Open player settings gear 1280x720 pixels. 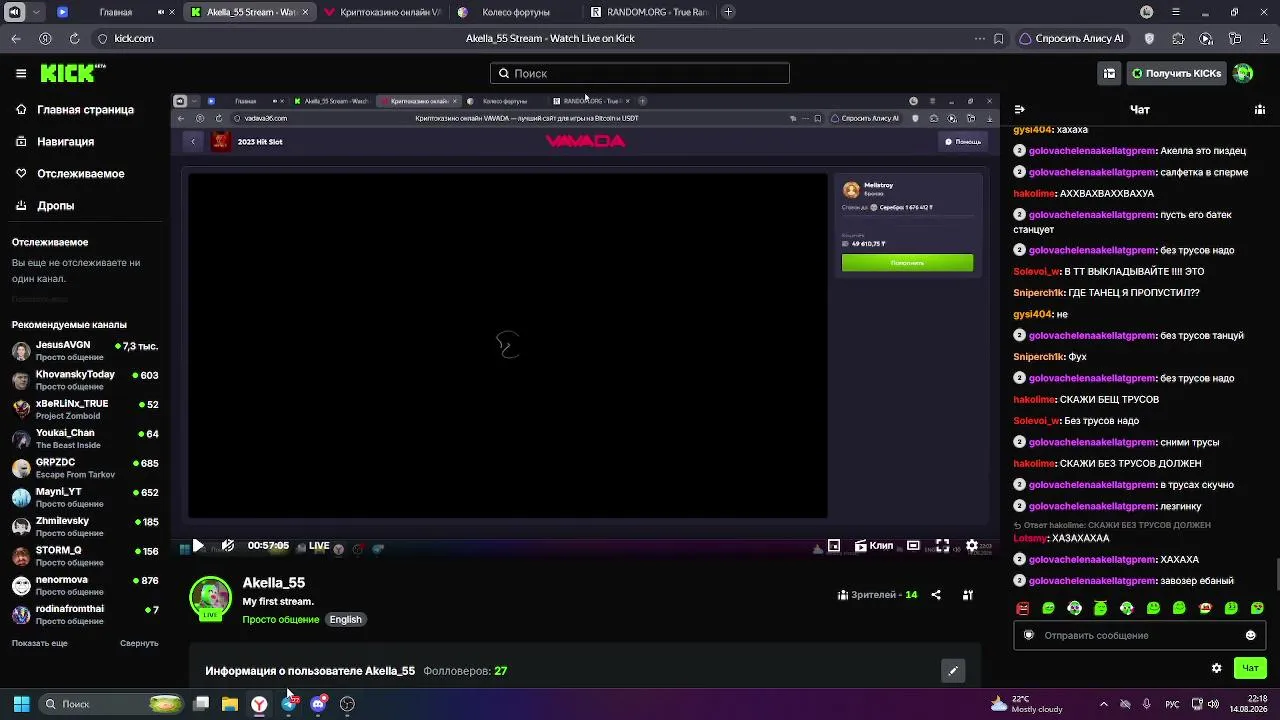(x=972, y=546)
